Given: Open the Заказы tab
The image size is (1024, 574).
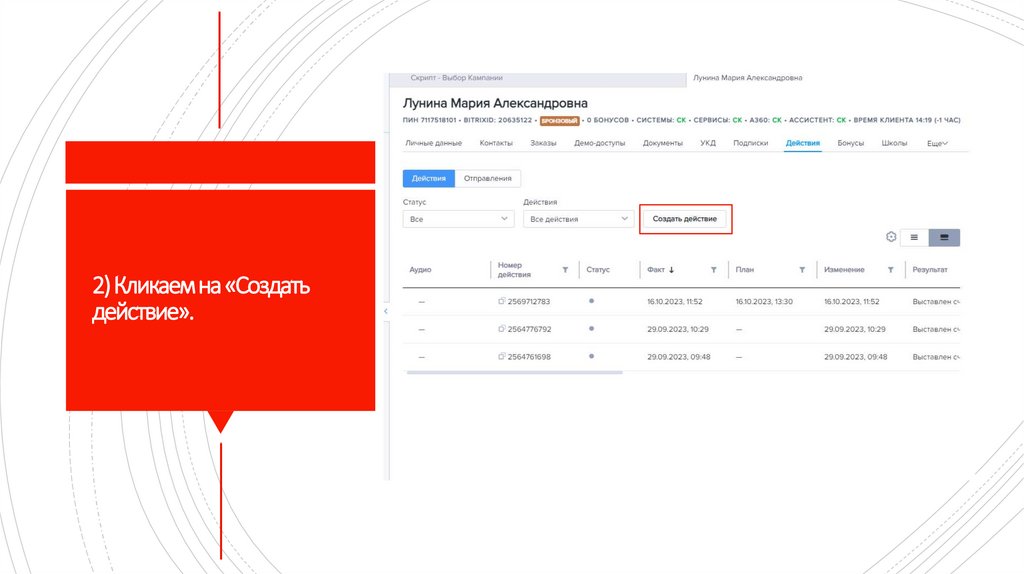Looking at the screenshot, I should tap(543, 143).
